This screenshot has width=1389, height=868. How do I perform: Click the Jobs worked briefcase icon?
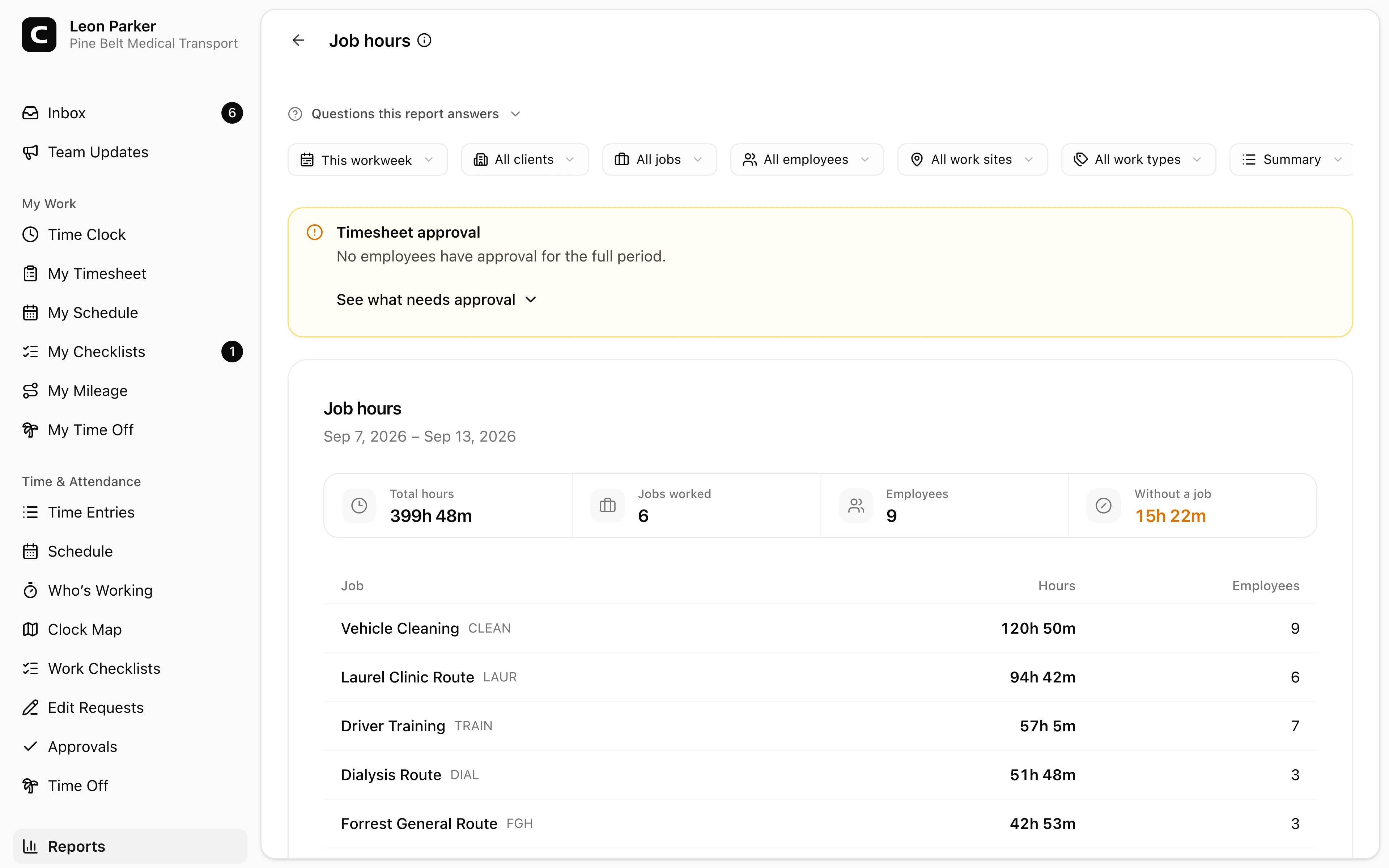click(x=607, y=506)
